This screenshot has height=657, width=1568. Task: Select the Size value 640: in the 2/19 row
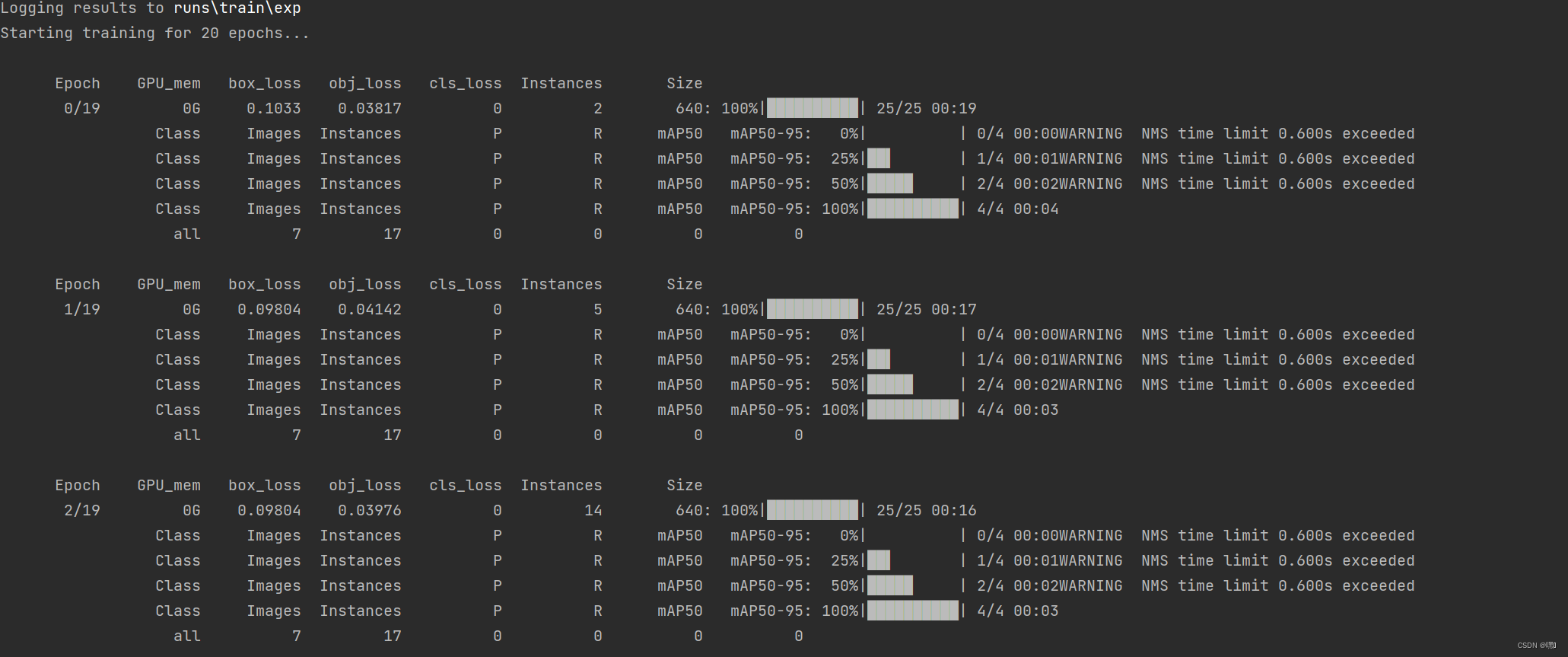694,511
